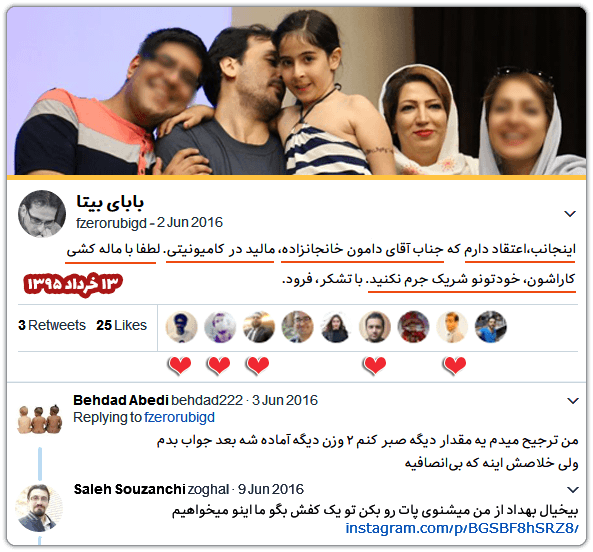The width and height of the screenshot is (593, 552).
Task: Expand Behdad Abedi reply options chevron
Action: (x=573, y=400)
